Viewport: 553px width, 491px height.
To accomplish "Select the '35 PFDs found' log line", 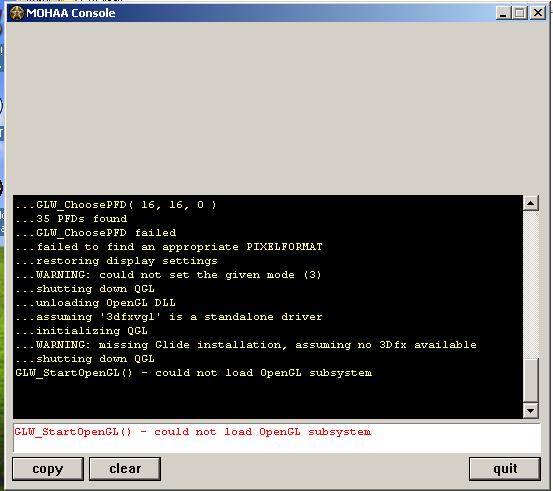I will (x=71, y=219).
